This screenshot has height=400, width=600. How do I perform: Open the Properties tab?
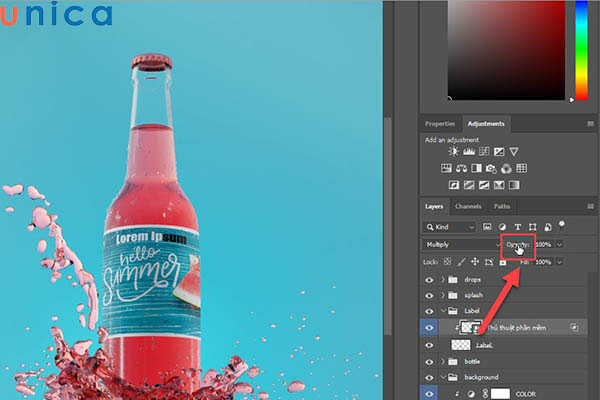pos(440,124)
